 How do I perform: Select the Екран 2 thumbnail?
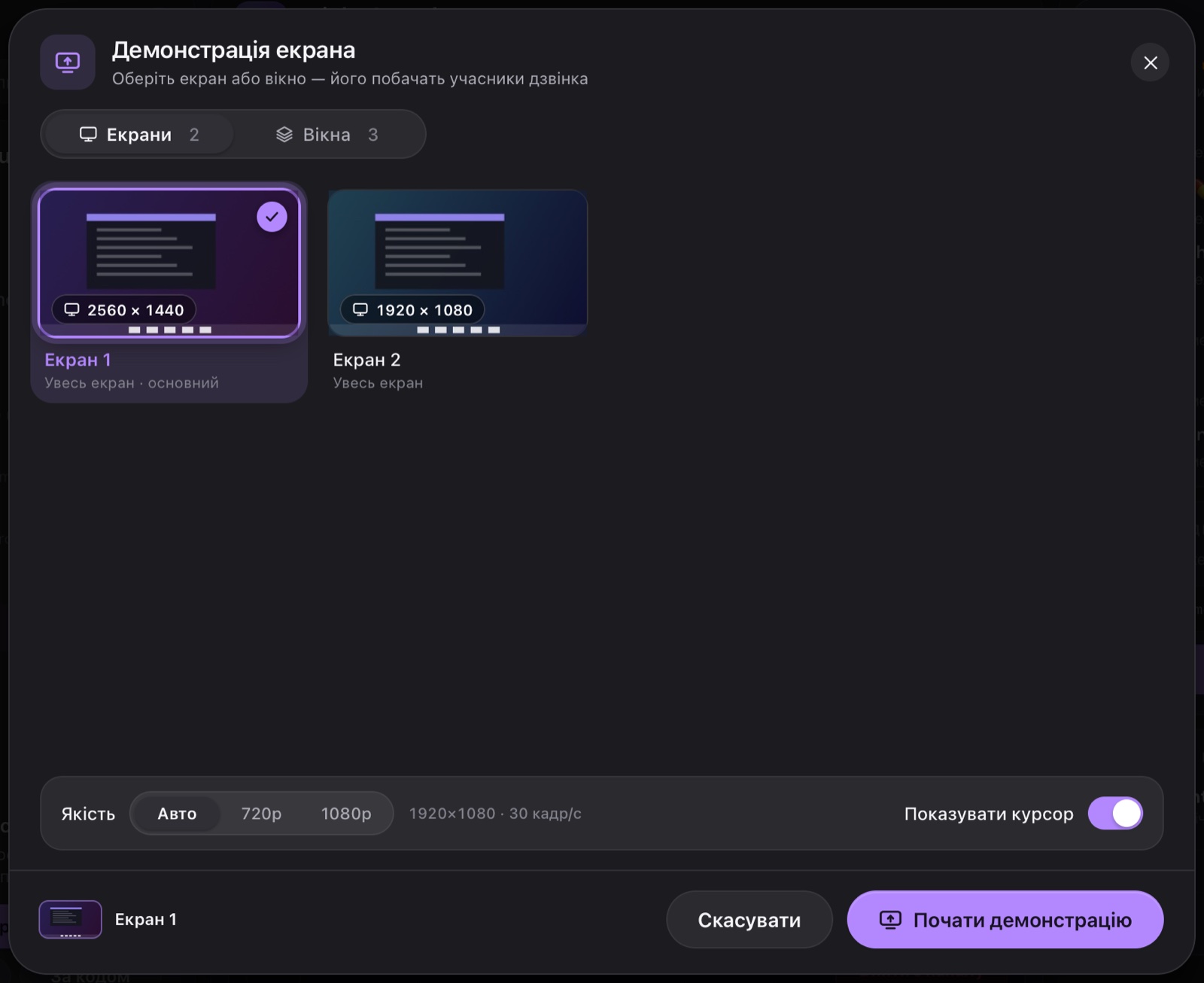tap(458, 263)
